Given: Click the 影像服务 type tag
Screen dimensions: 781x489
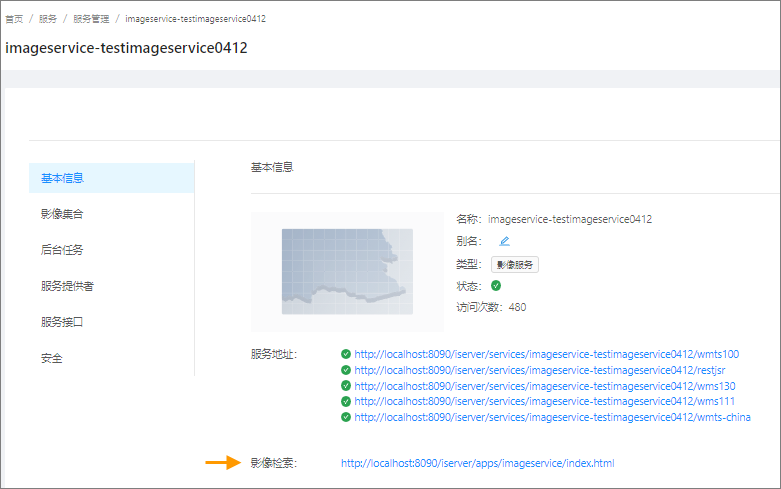Looking at the screenshot, I should click(x=516, y=265).
